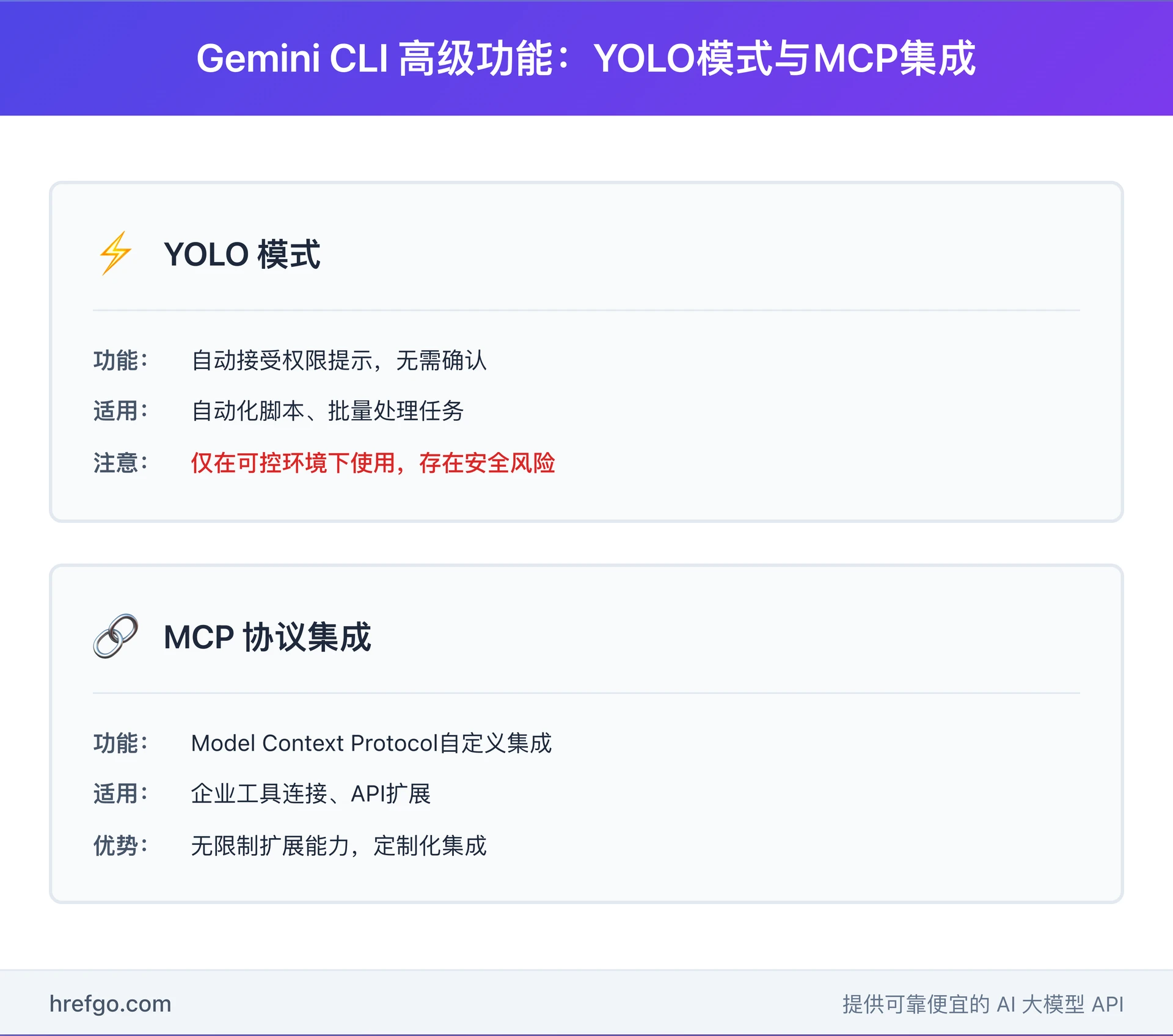The image size is (1173, 1036).
Task: Click the 适用: label in the MCP card
Action: 120,793
